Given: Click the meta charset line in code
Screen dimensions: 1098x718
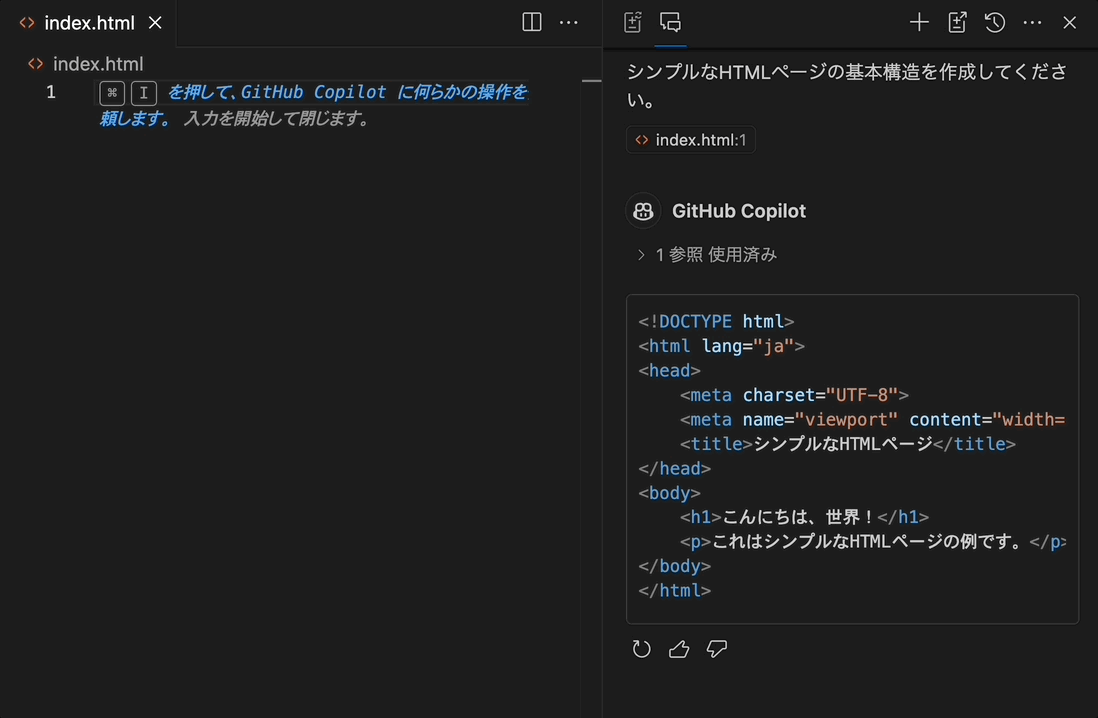Looking at the screenshot, I should point(794,395).
